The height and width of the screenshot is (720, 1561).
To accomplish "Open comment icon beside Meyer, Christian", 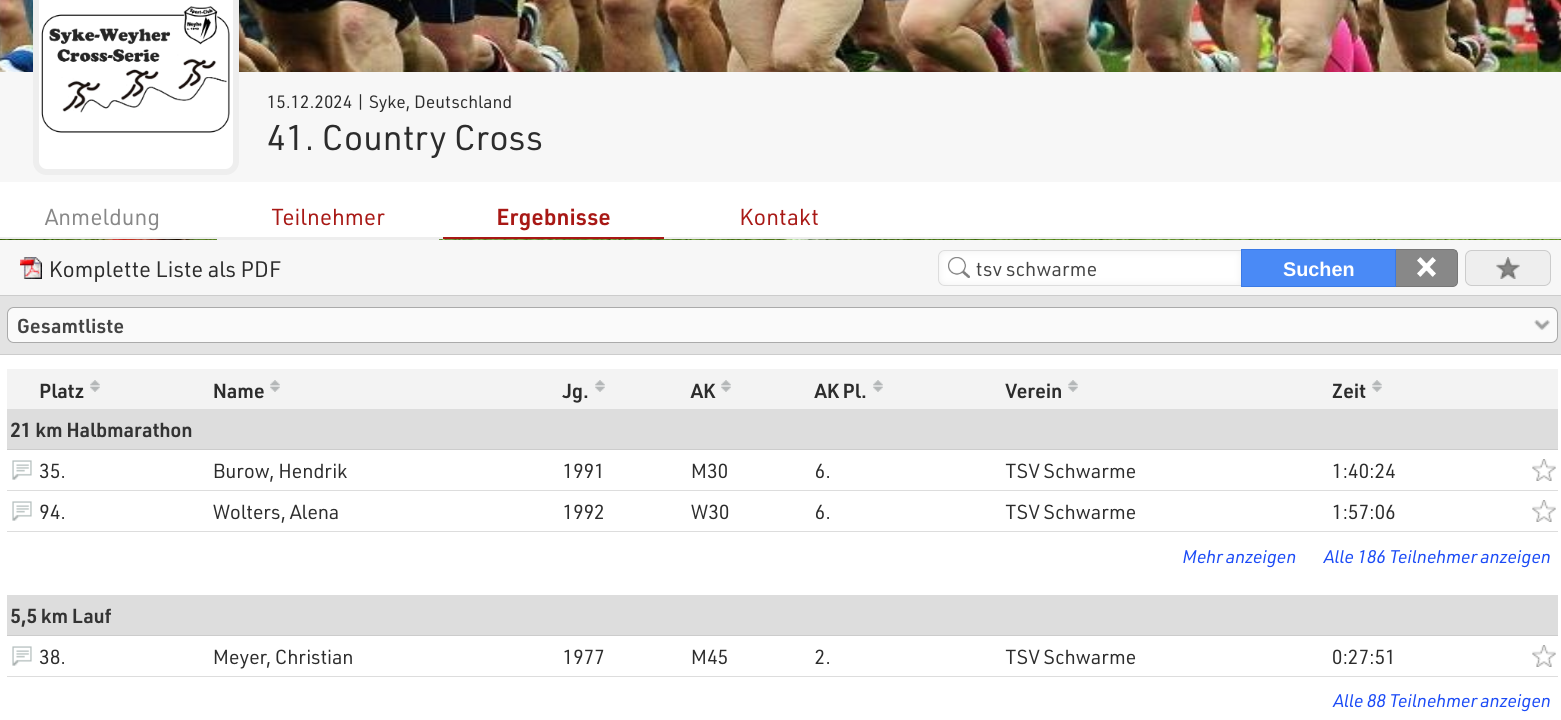I will click(21, 656).
